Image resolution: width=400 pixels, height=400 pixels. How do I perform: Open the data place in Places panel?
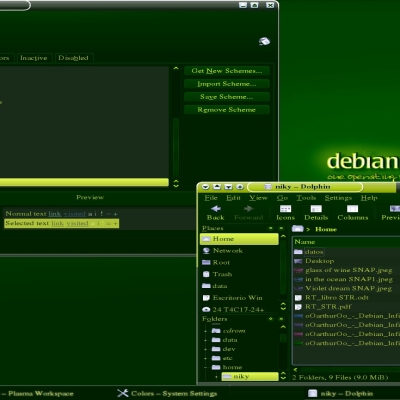pyautogui.click(x=239, y=286)
